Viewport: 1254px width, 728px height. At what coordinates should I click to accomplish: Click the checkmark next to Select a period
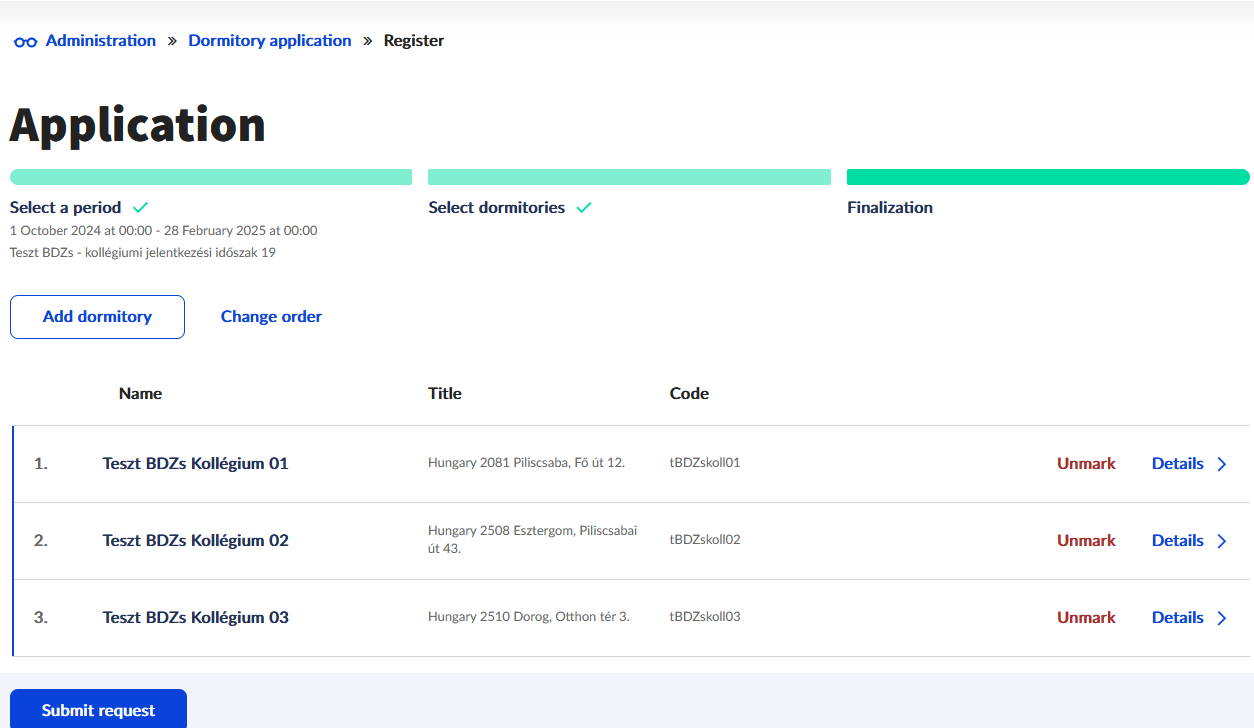point(141,208)
